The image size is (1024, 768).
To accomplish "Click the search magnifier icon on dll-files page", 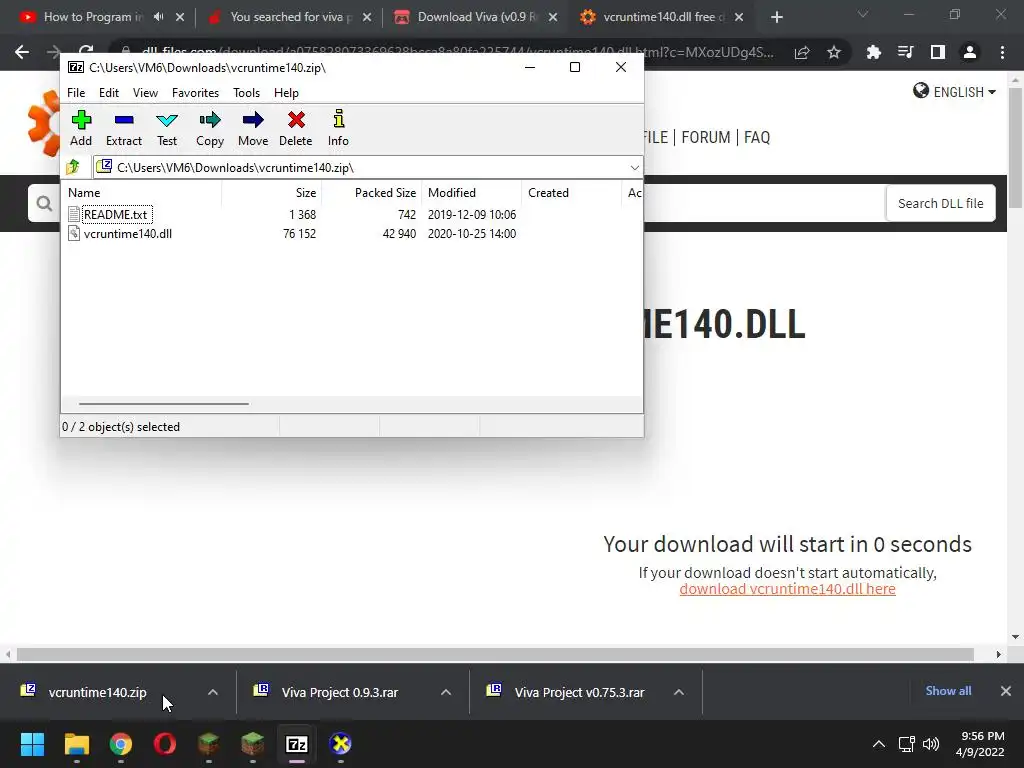I will pyautogui.click(x=44, y=204).
